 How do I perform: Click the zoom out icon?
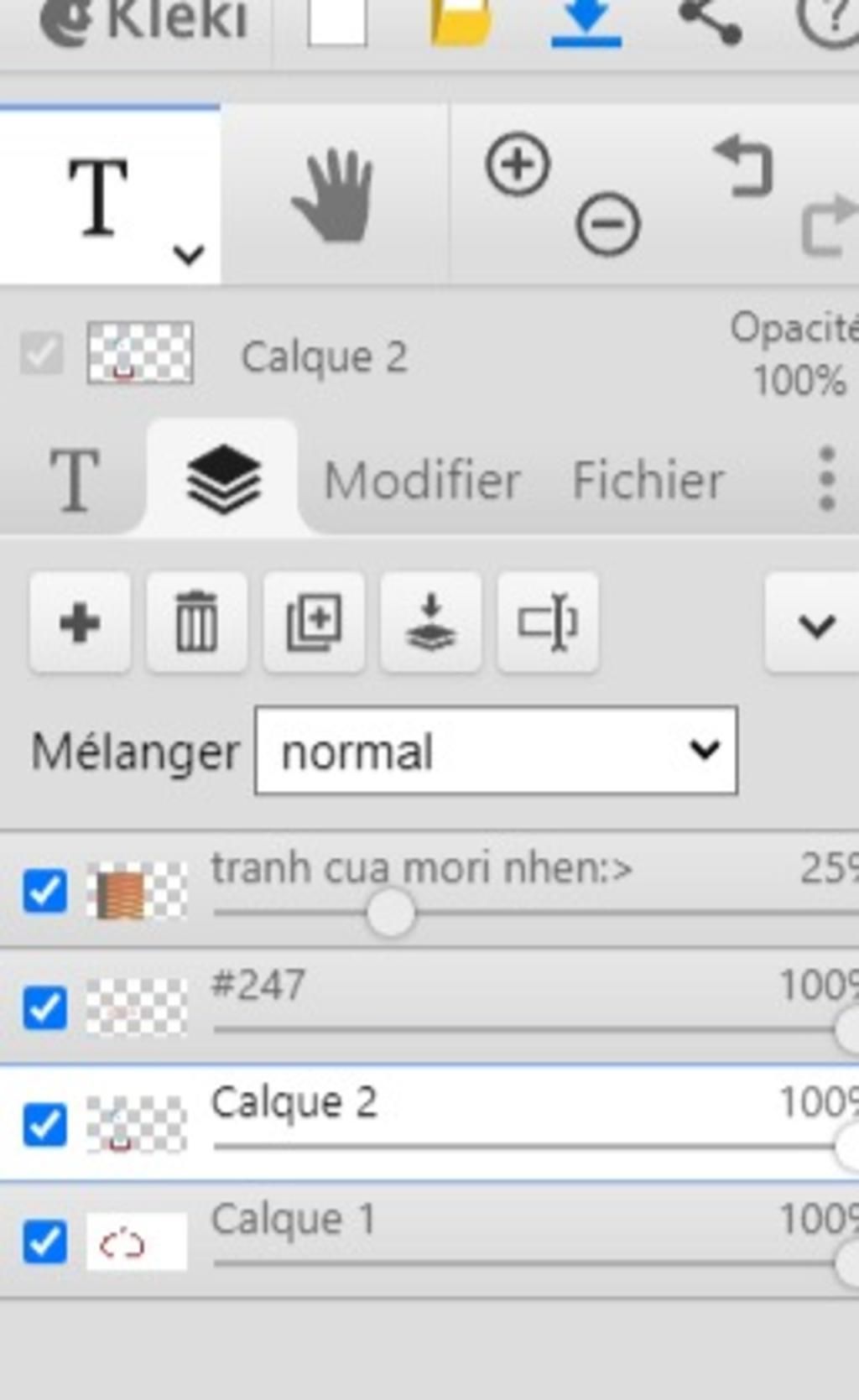pos(608,224)
